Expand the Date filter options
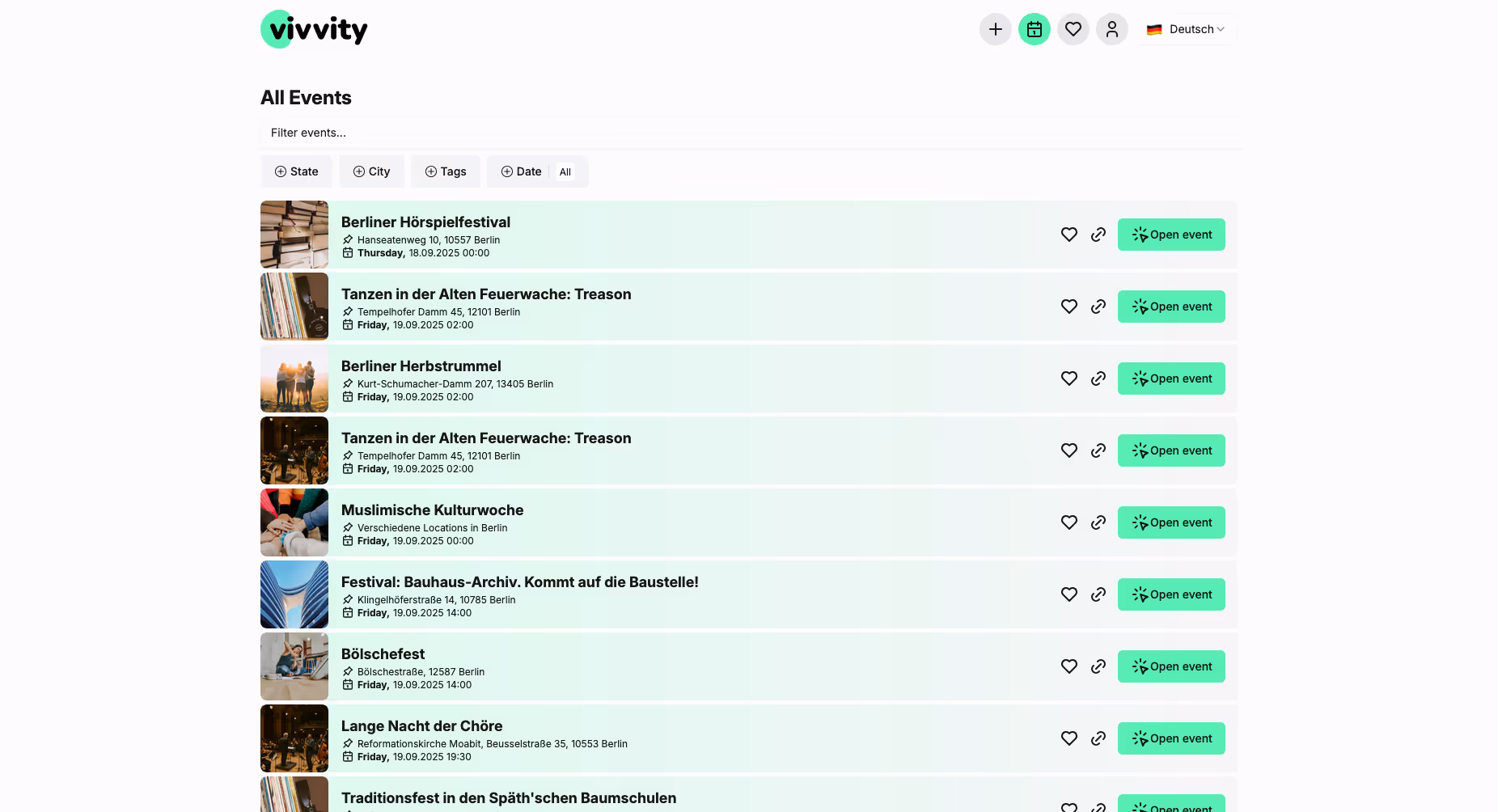 click(520, 171)
